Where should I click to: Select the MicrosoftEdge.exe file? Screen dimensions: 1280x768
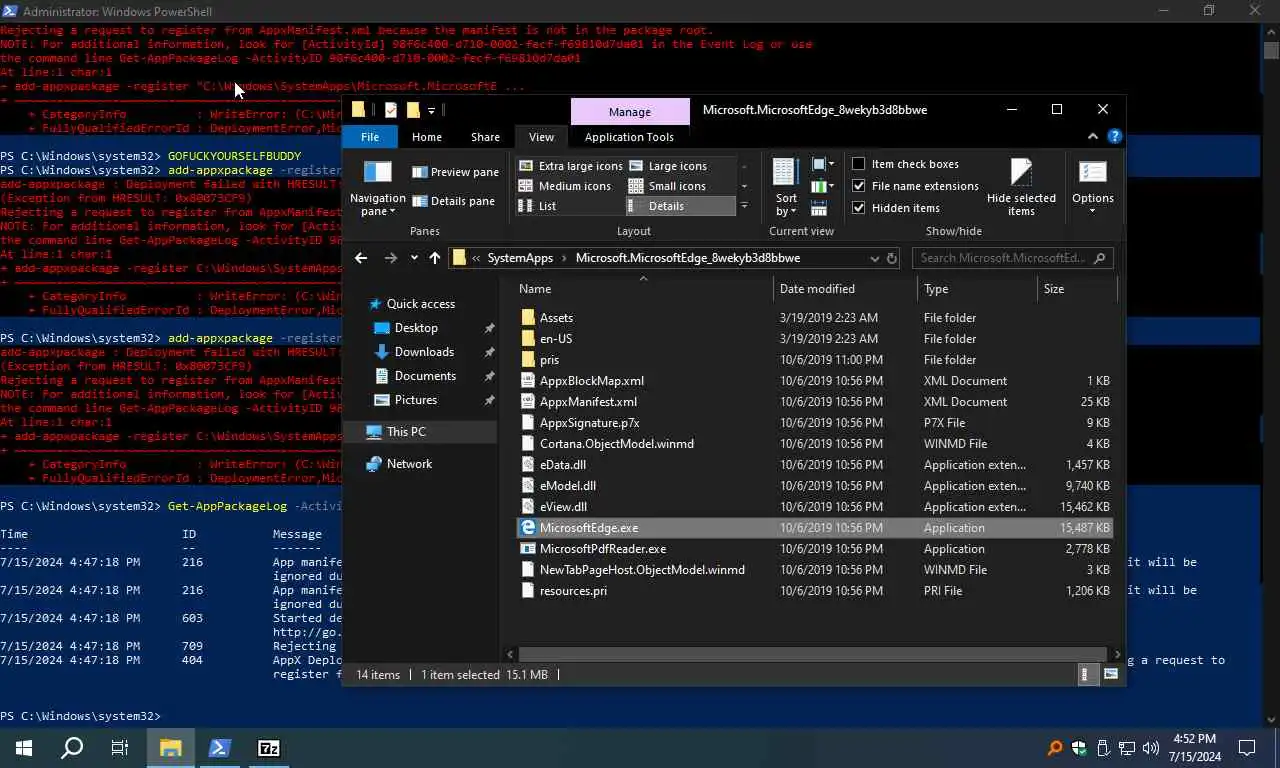tap(814, 528)
